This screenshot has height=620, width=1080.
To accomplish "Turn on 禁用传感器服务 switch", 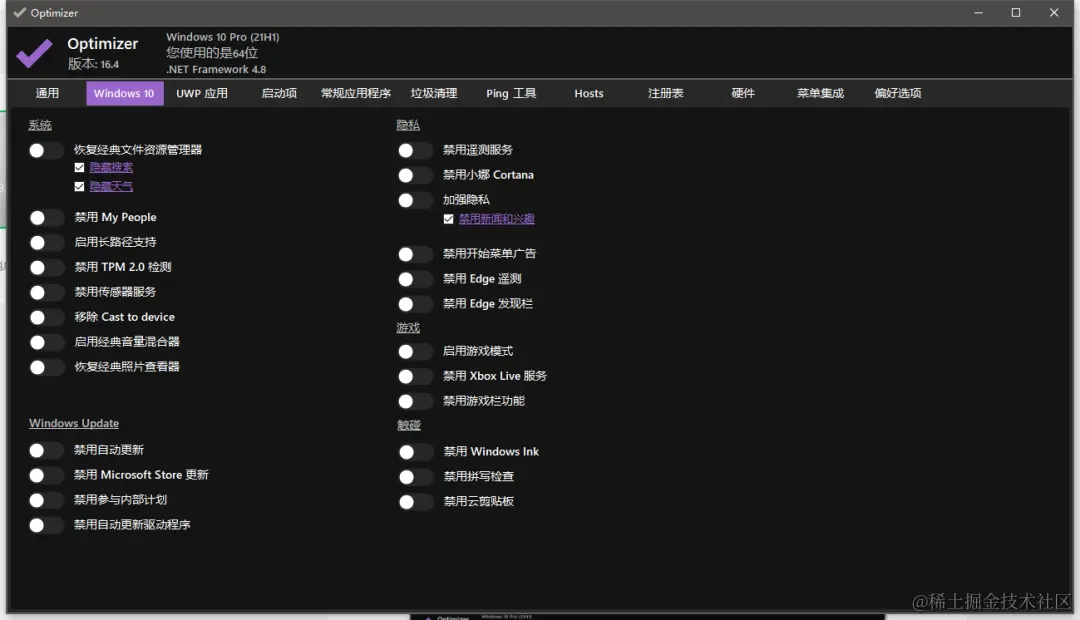I will 45,293.
